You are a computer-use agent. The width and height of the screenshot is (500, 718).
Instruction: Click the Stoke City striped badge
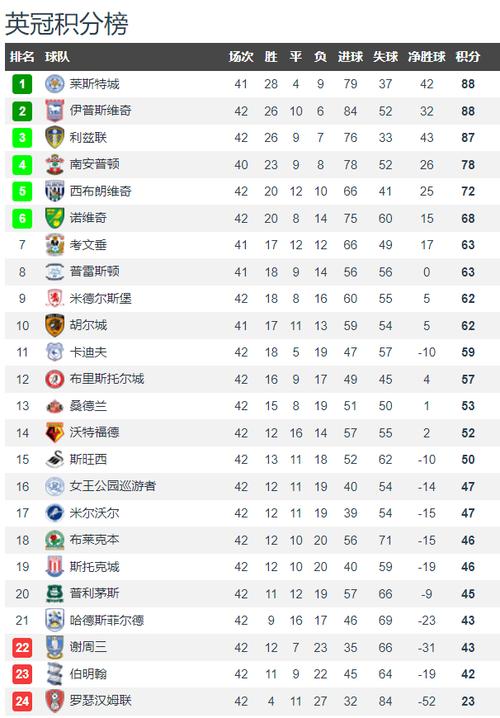pos(54,567)
